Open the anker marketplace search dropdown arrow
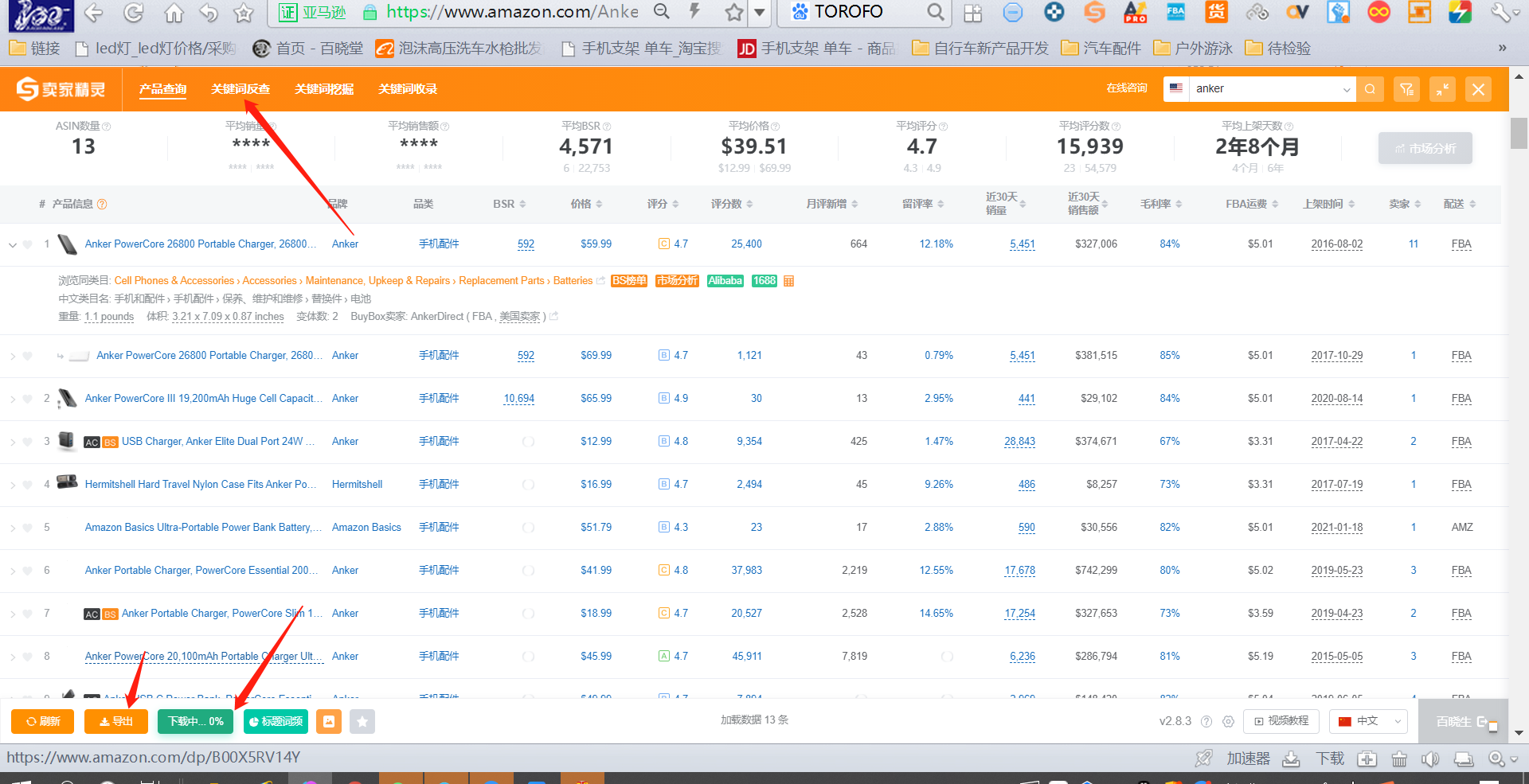This screenshot has width=1529, height=784. (1346, 90)
